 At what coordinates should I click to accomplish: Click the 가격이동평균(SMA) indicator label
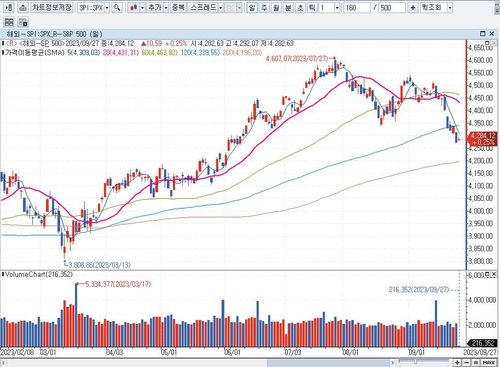click(x=34, y=53)
